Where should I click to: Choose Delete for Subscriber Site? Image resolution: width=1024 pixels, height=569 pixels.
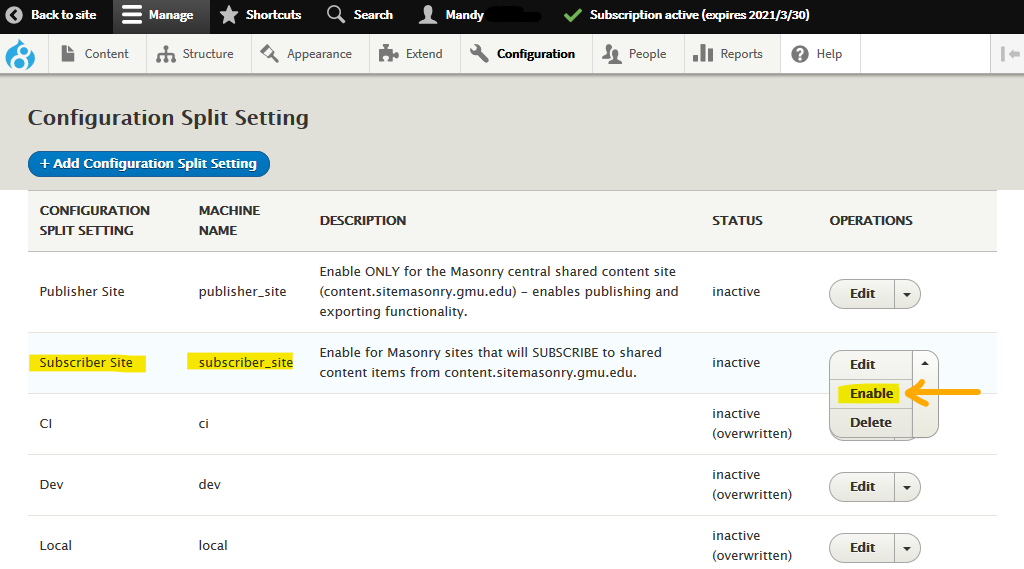point(871,423)
